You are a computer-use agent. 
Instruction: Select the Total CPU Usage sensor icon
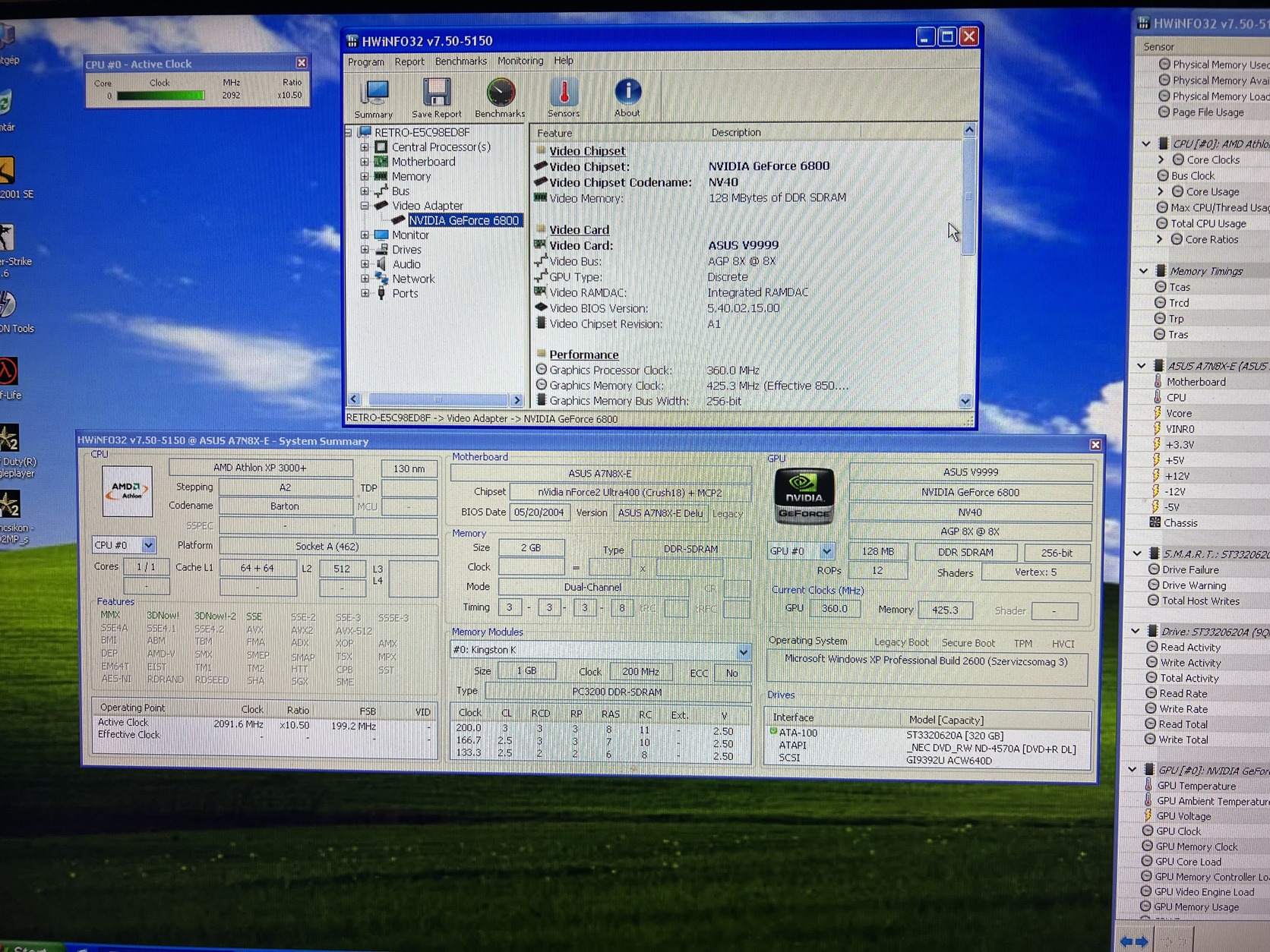[1161, 223]
